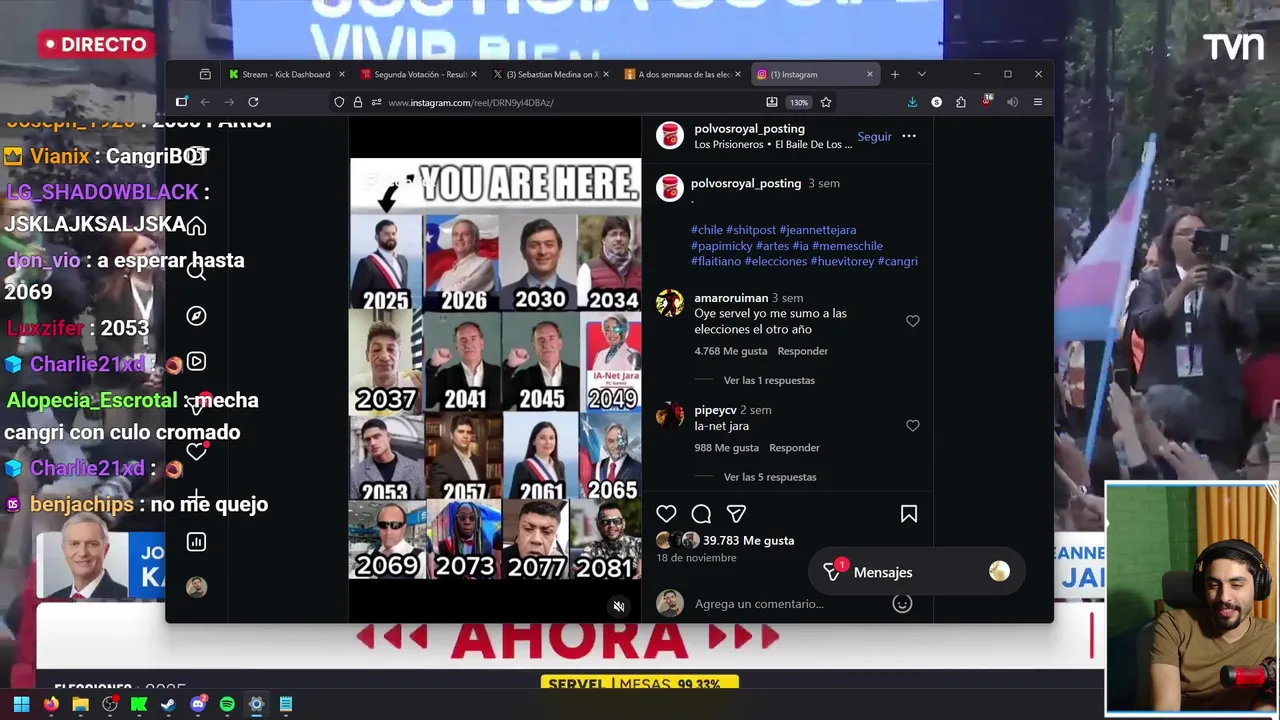Open the red extension with badge
The height and width of the screenshot is (720, 1280).
pyautogui.click(x=987, y=101)
